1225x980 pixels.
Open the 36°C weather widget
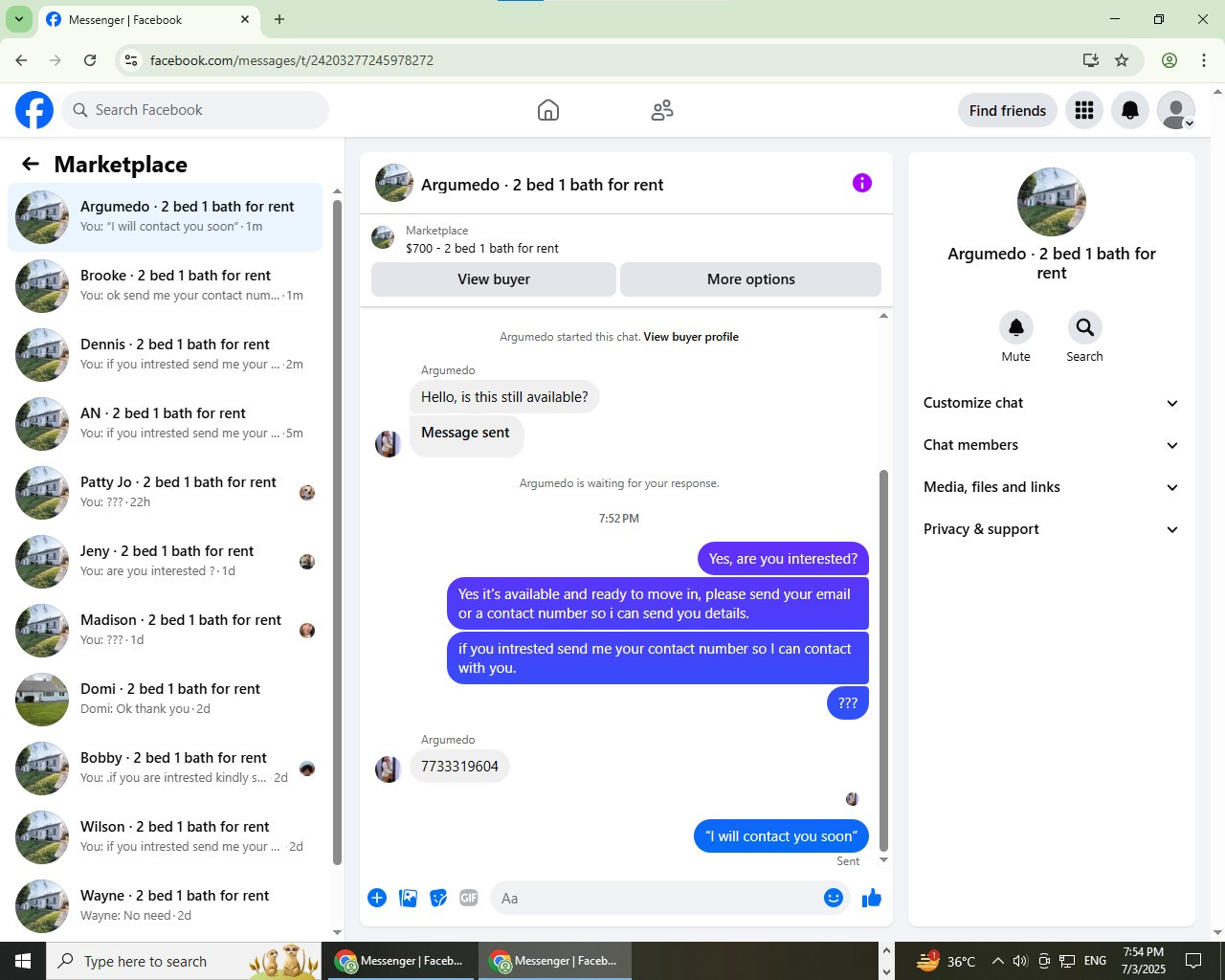tap(946, 961)
